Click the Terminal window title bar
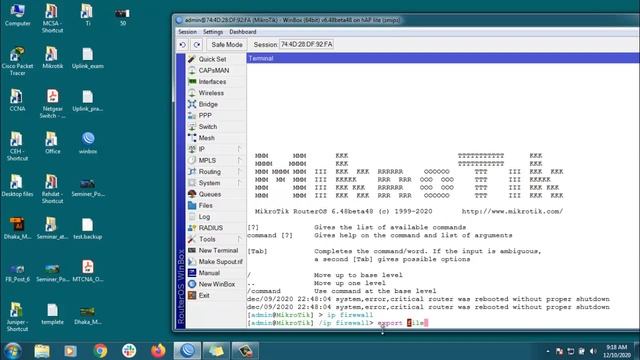 point(443,58)
